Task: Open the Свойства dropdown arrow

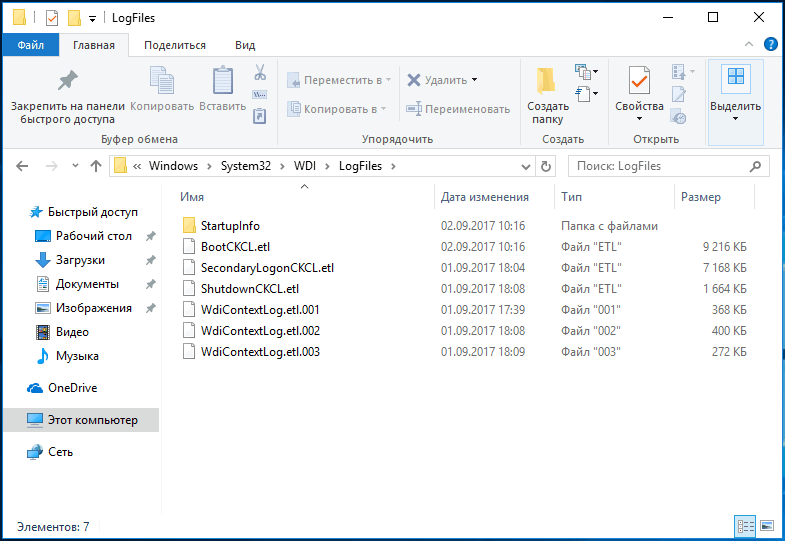Action: (639, 119)
